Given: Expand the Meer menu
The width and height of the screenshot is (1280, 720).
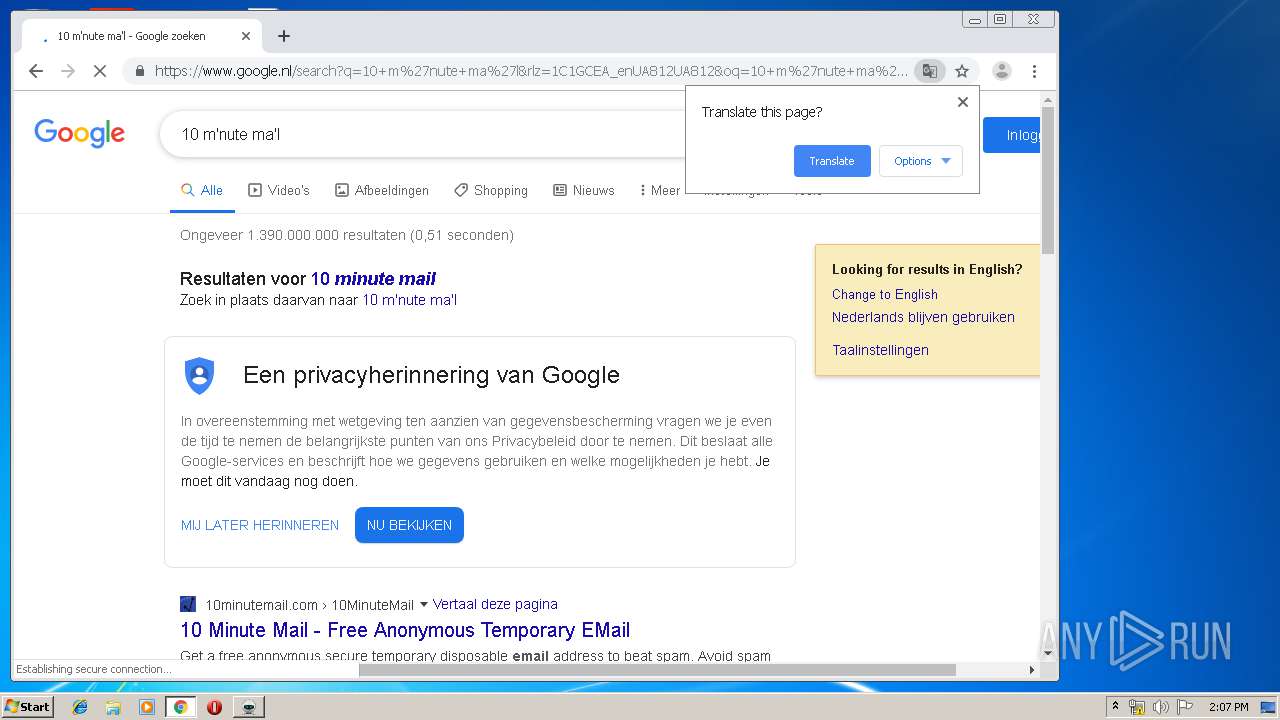Looking at the screenshot, I should pos(659,190).
